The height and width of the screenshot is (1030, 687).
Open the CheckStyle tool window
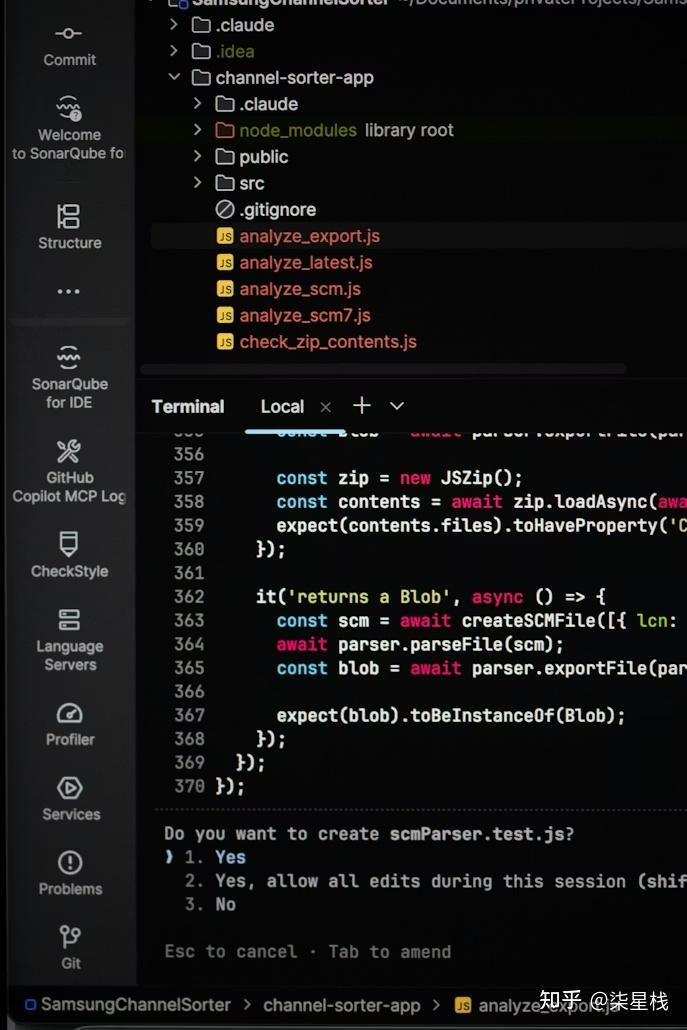[x=69, y=555]
